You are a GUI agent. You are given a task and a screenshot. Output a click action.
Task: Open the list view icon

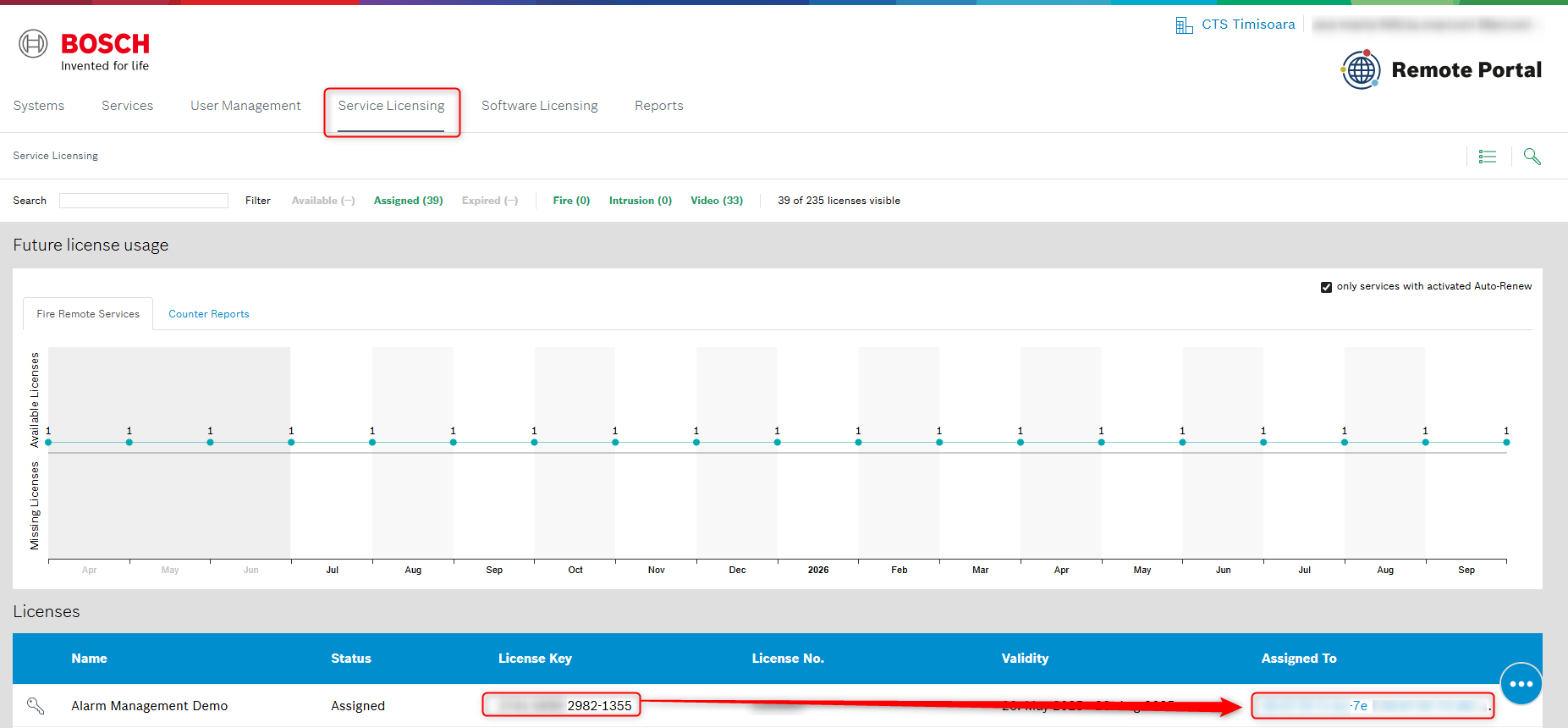1487,157
